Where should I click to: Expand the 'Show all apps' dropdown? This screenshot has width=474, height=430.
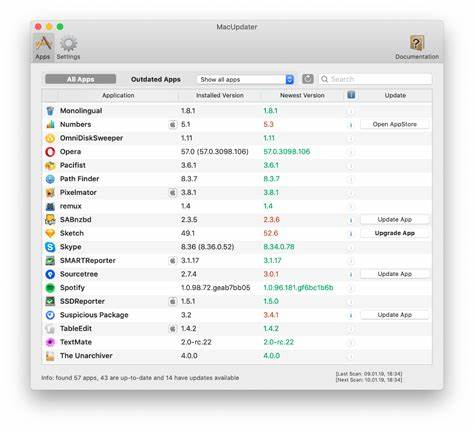[246, 79]
